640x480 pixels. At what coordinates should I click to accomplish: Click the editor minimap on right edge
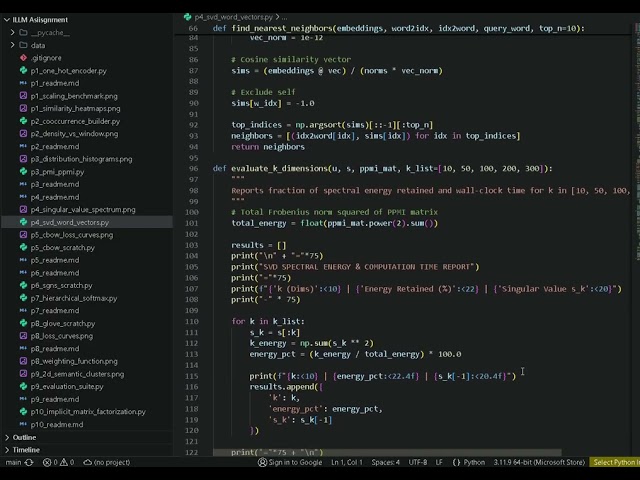click(637, 143)
